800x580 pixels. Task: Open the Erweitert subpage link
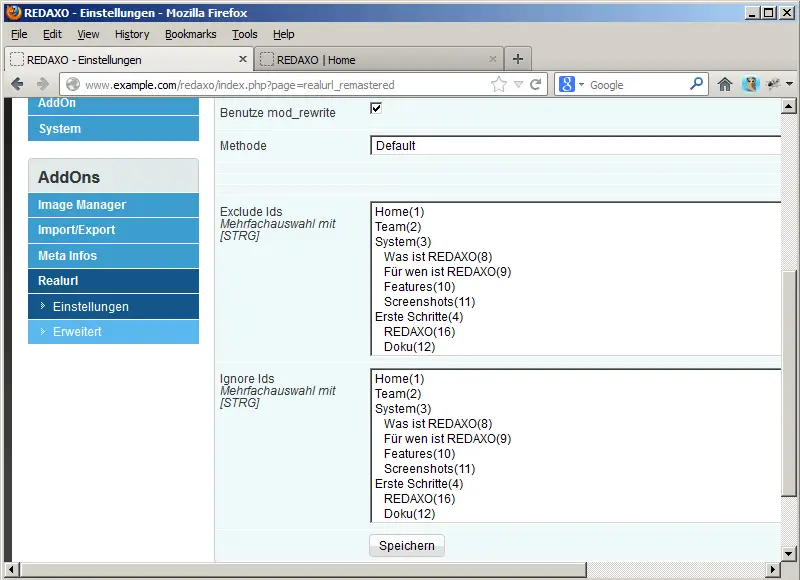(x=113, y=332)
